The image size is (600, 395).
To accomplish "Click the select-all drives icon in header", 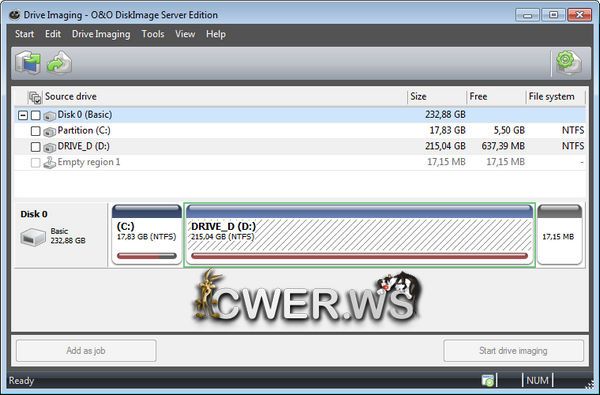I will [35, 97].
